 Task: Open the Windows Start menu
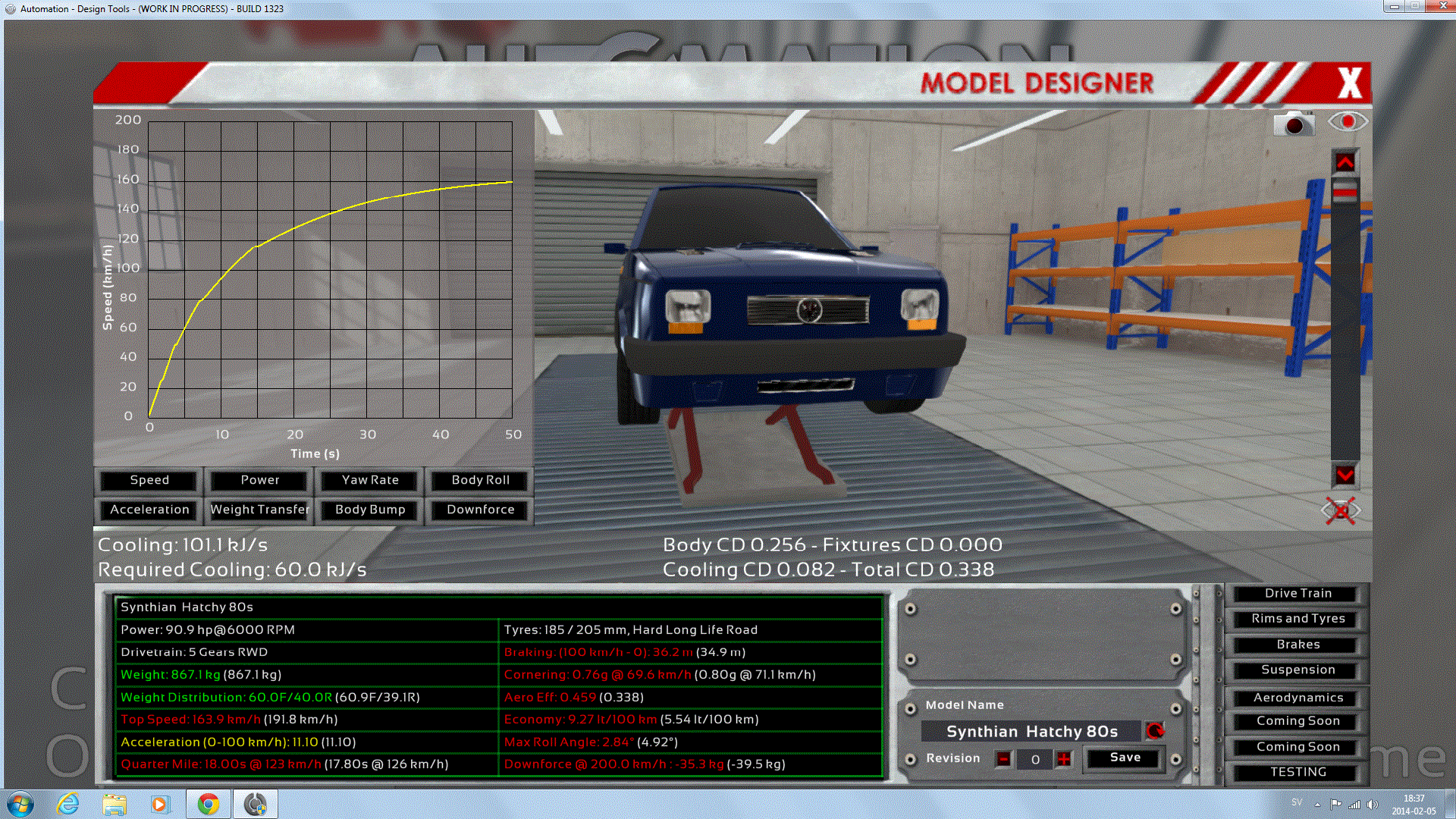(20, 804)
